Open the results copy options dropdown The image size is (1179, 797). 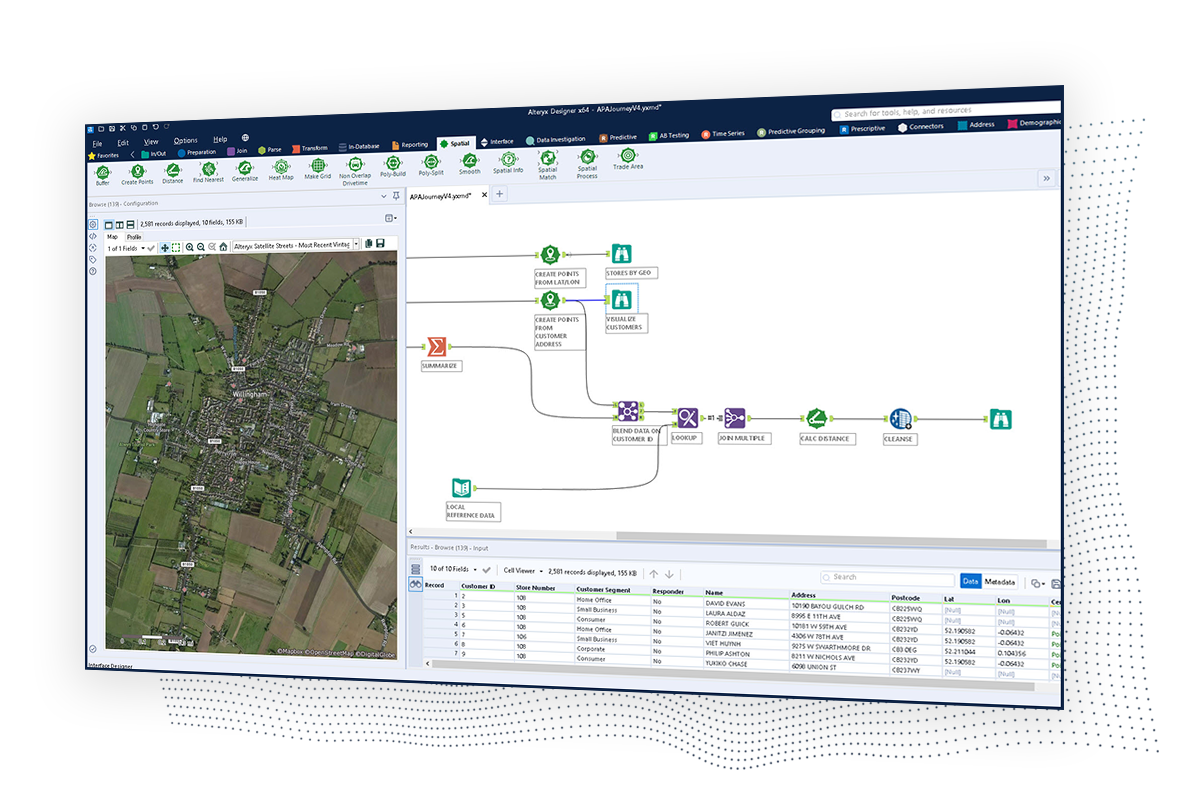pos(1038,583)
